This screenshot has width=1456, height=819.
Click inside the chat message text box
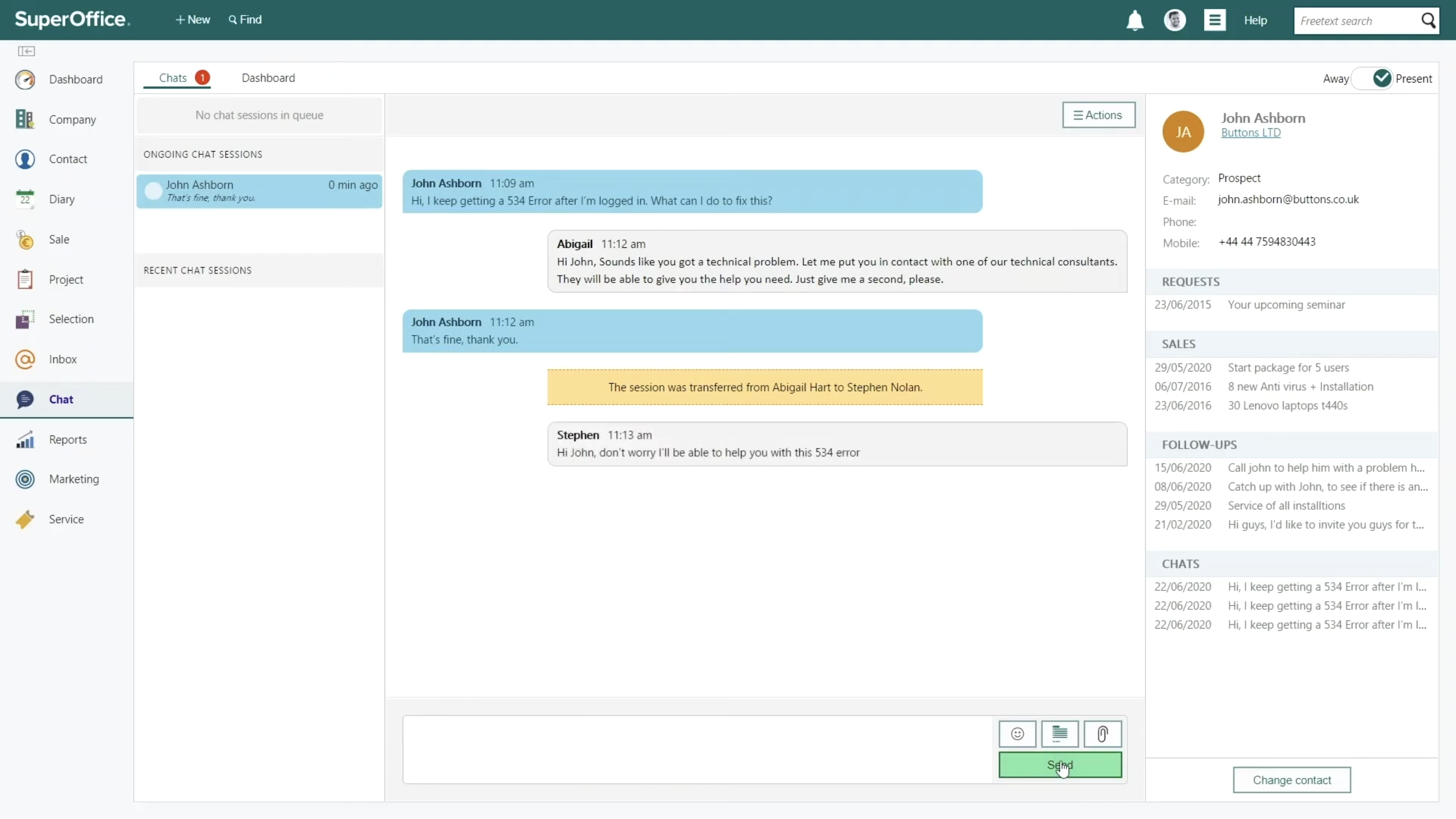pos(697,749)
